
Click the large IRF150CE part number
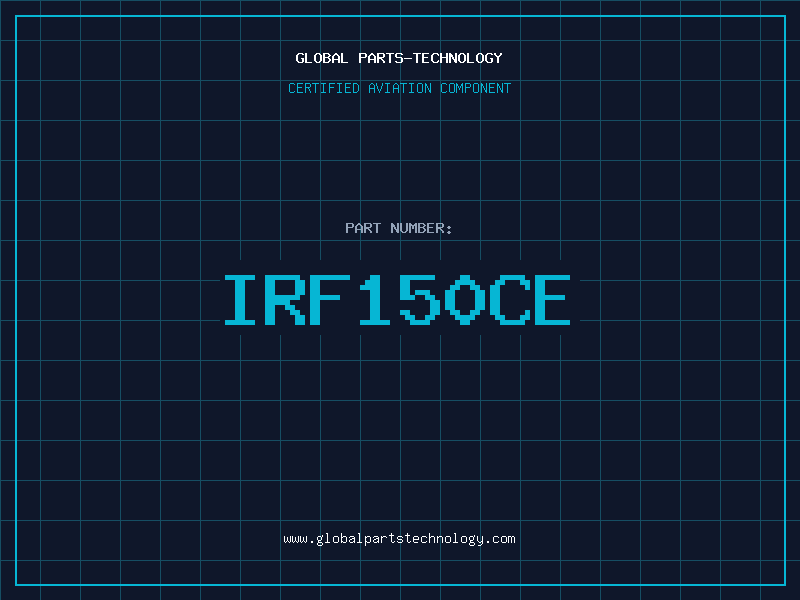399,300
